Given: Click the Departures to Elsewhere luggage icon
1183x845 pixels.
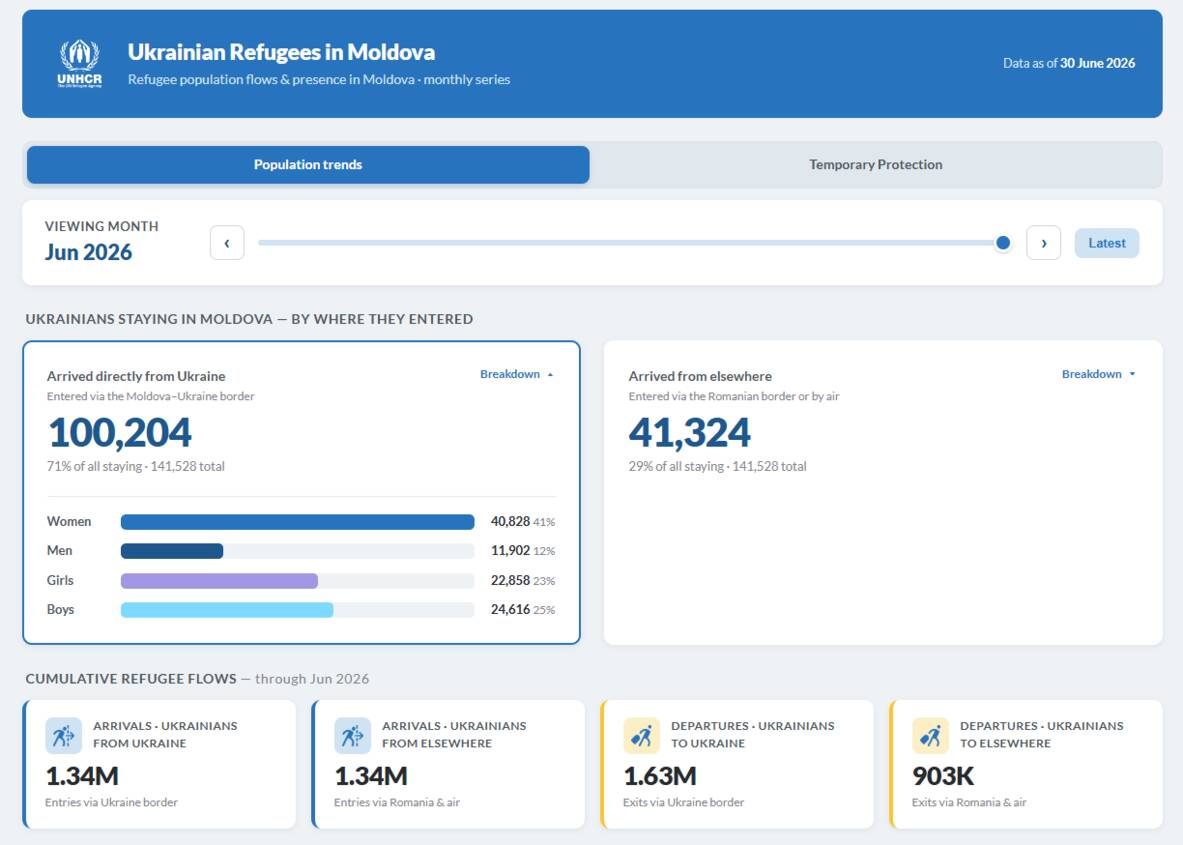Looking at the screenshot, I should tap(930, 736).
